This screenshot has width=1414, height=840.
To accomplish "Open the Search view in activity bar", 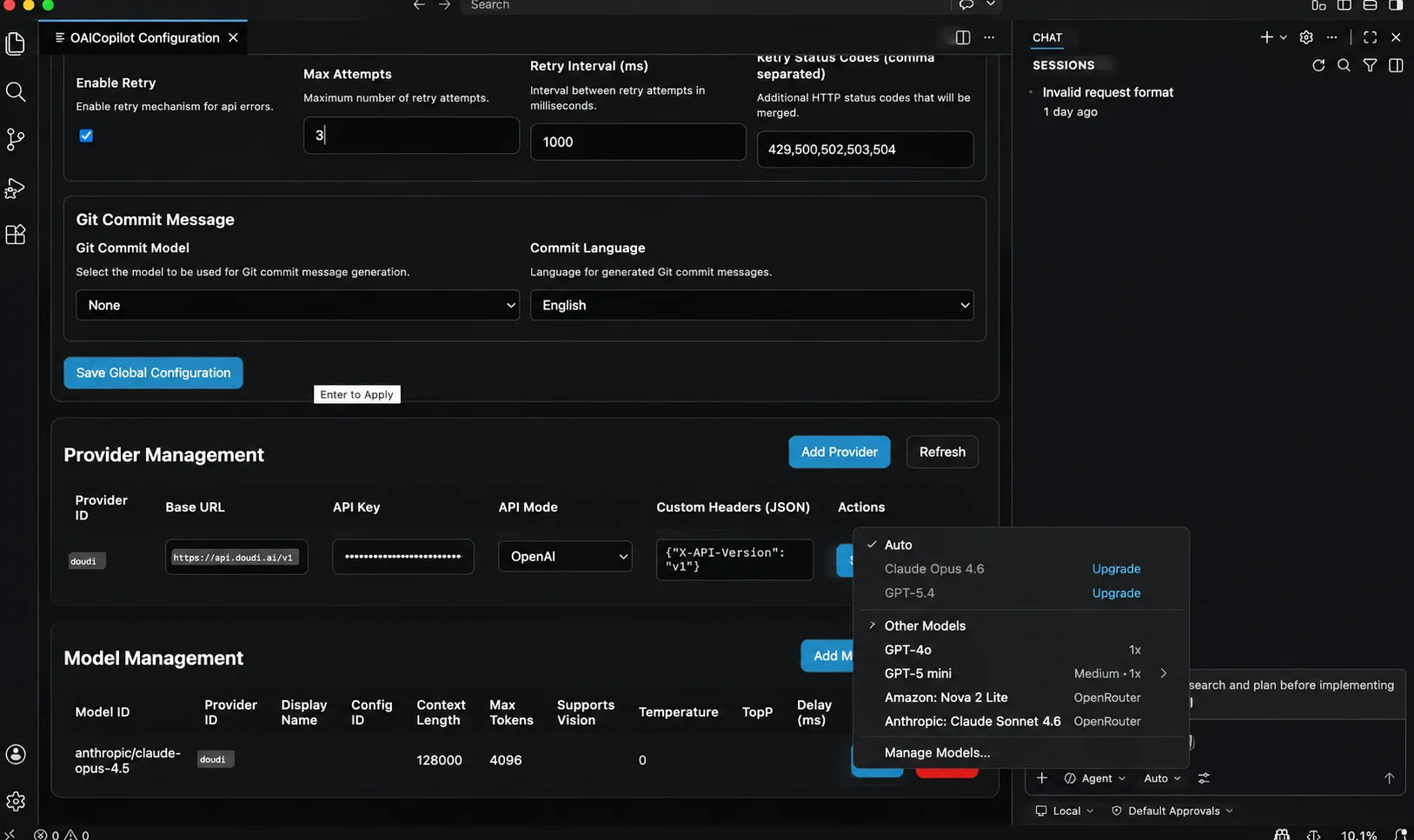I will [16, 91].
